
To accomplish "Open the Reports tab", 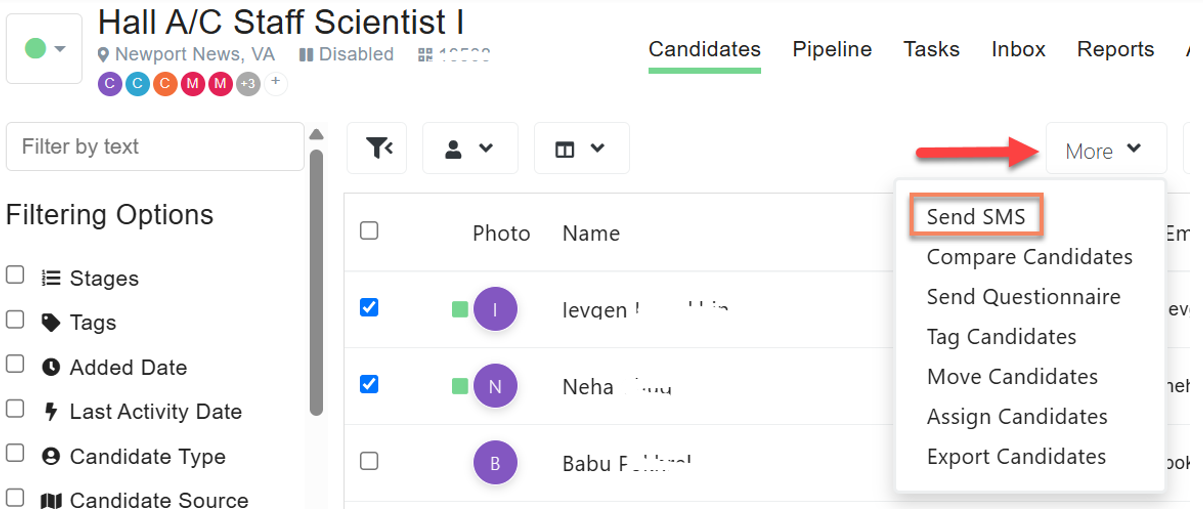I will click(x=1115, y=49).
